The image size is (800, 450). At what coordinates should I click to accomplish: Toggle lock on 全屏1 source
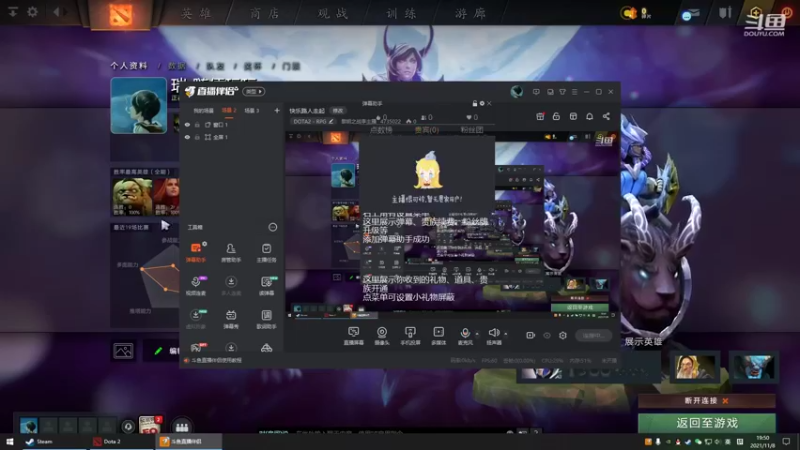197,137
